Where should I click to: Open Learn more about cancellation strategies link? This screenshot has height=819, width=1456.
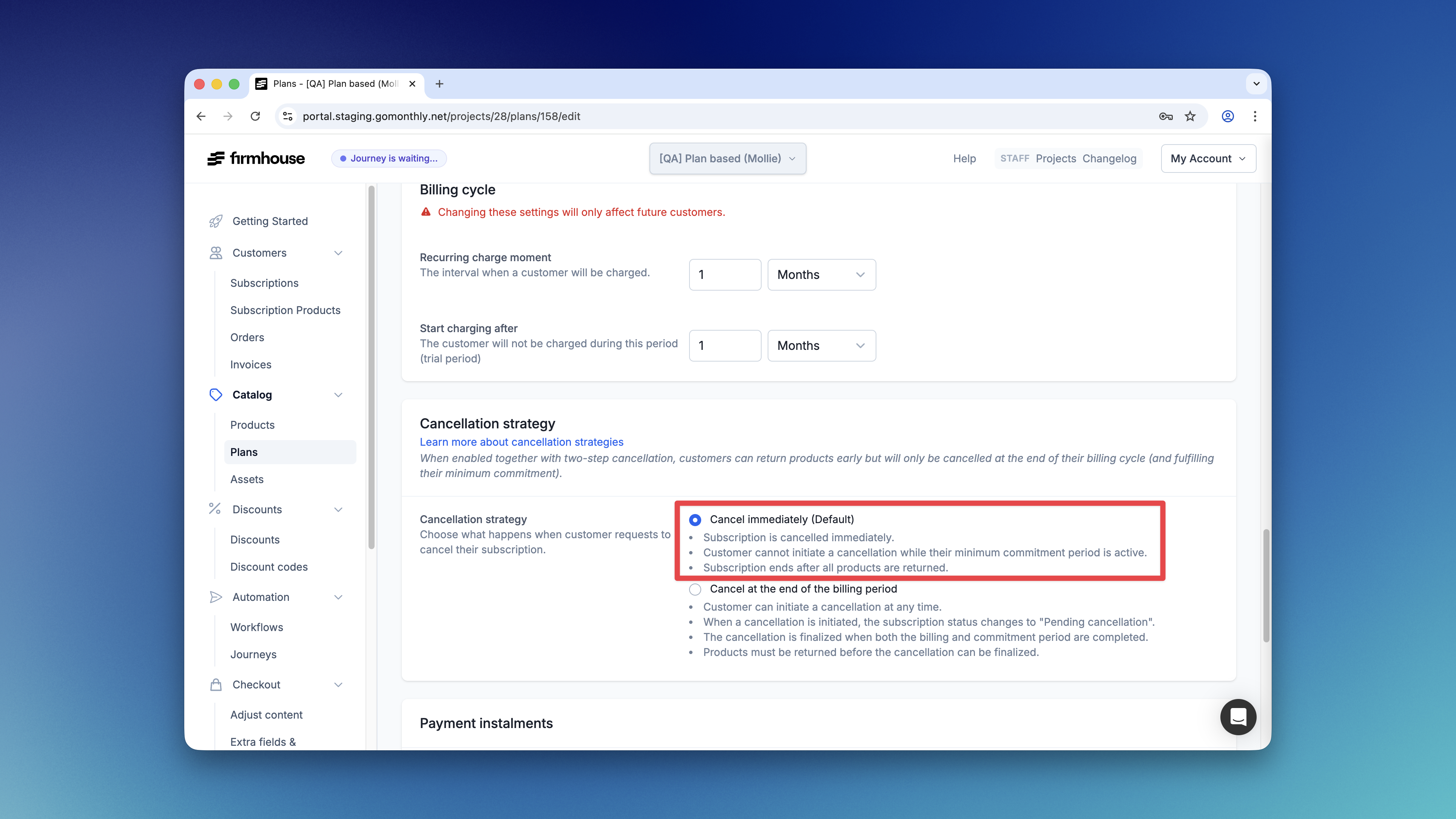[x=521, y=442]
